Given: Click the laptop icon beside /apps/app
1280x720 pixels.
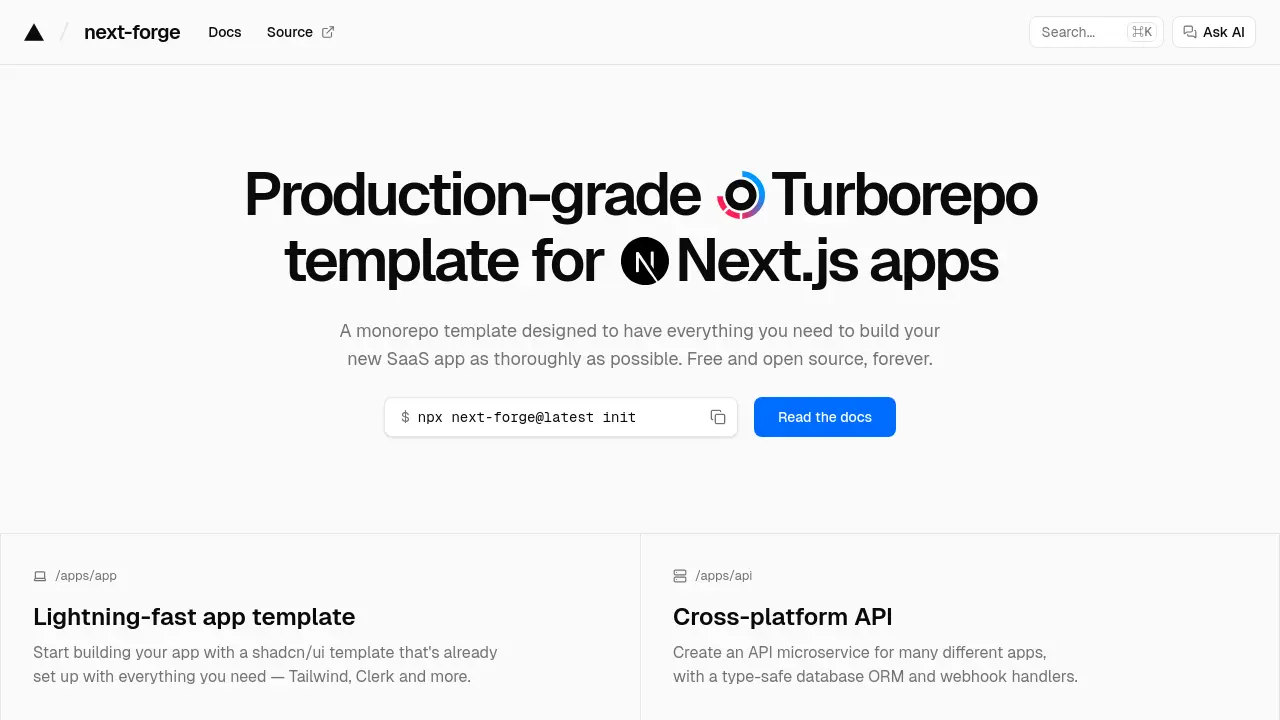Looking at the screenshot, I should coord(40,575).
